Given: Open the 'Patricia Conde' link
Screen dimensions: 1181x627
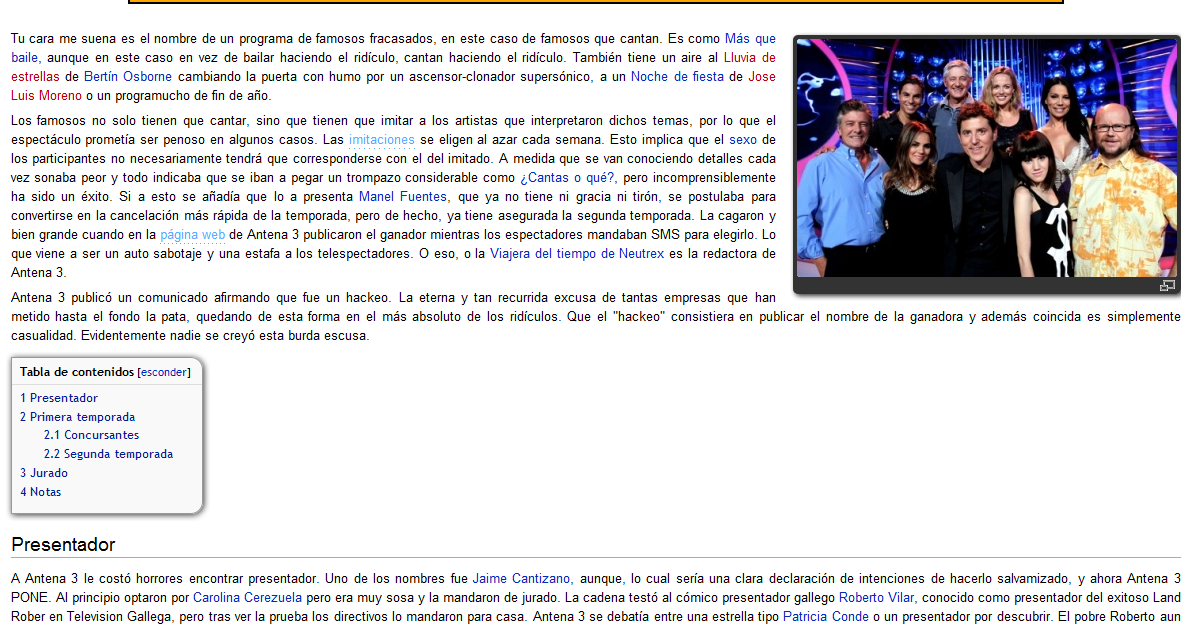Looking at the screenshot, I should click(826, 616).
